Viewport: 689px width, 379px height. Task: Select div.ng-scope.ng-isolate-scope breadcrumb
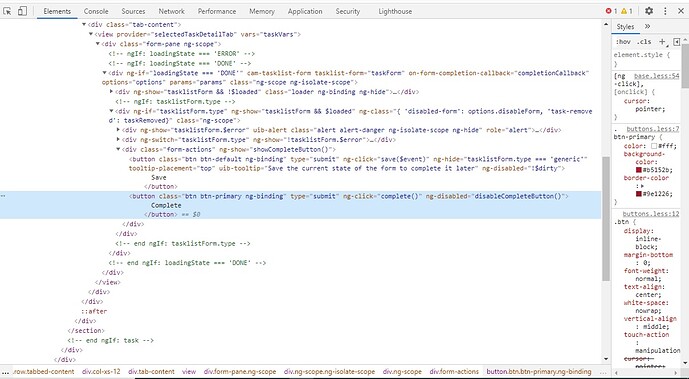coord(330,372)
